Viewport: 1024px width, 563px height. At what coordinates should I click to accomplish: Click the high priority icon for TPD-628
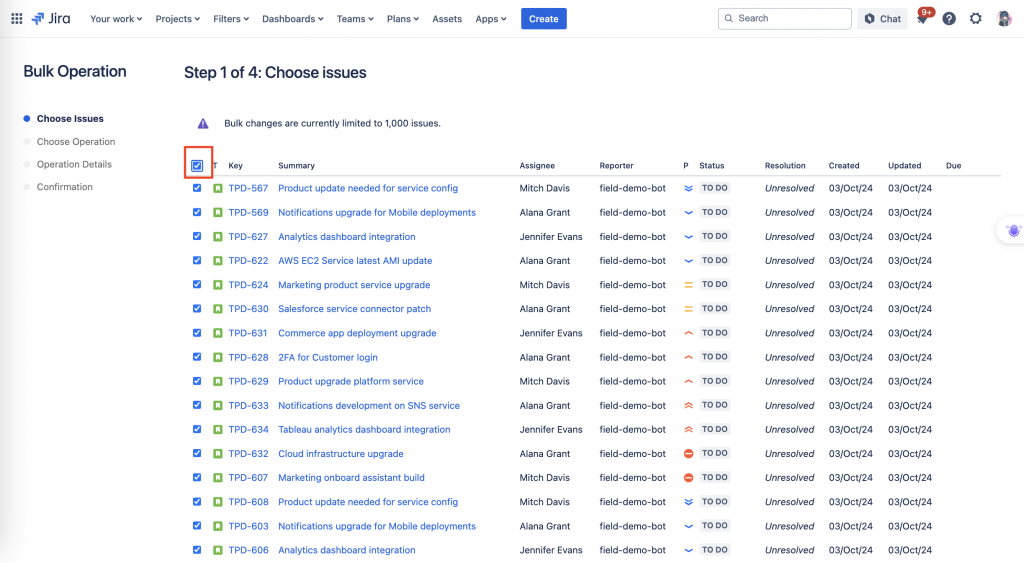coord(688,357)
